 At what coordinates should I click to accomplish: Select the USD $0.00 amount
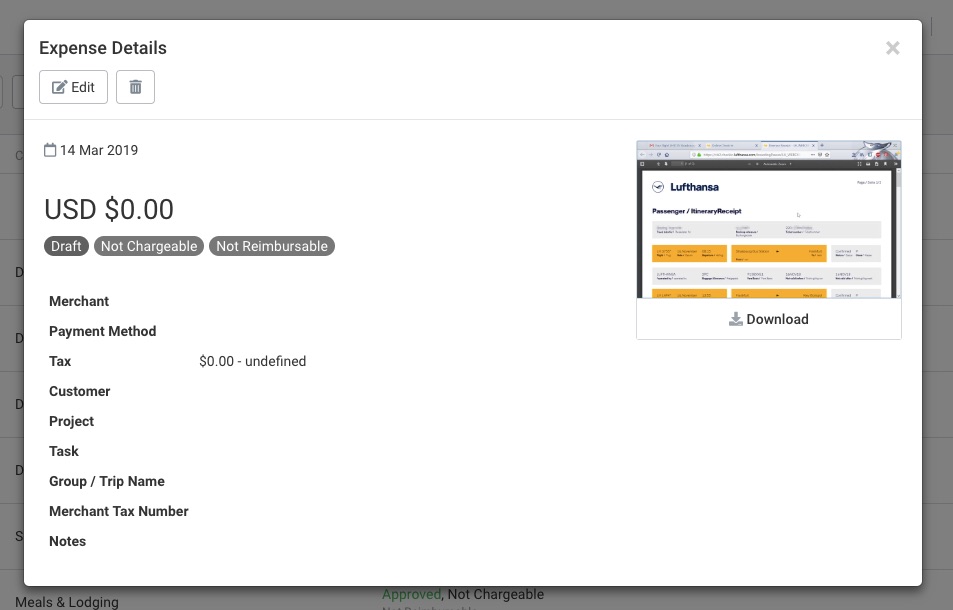109,210
